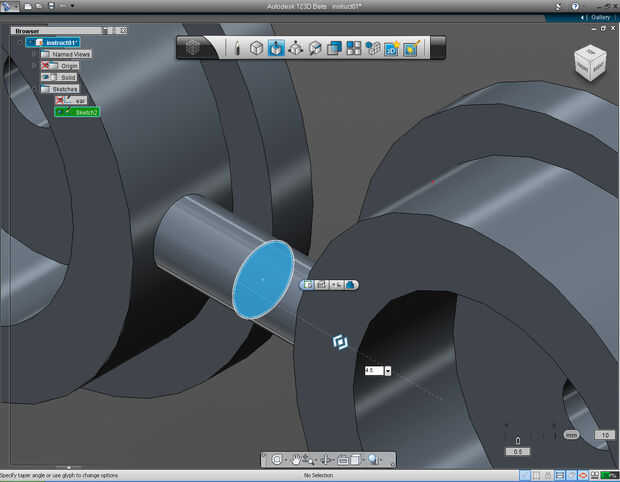Image resolution: width=620 pixels, height=482 pixels.
Task: Click the Primitives box icon in toolbar
Action: coord(256,48)
